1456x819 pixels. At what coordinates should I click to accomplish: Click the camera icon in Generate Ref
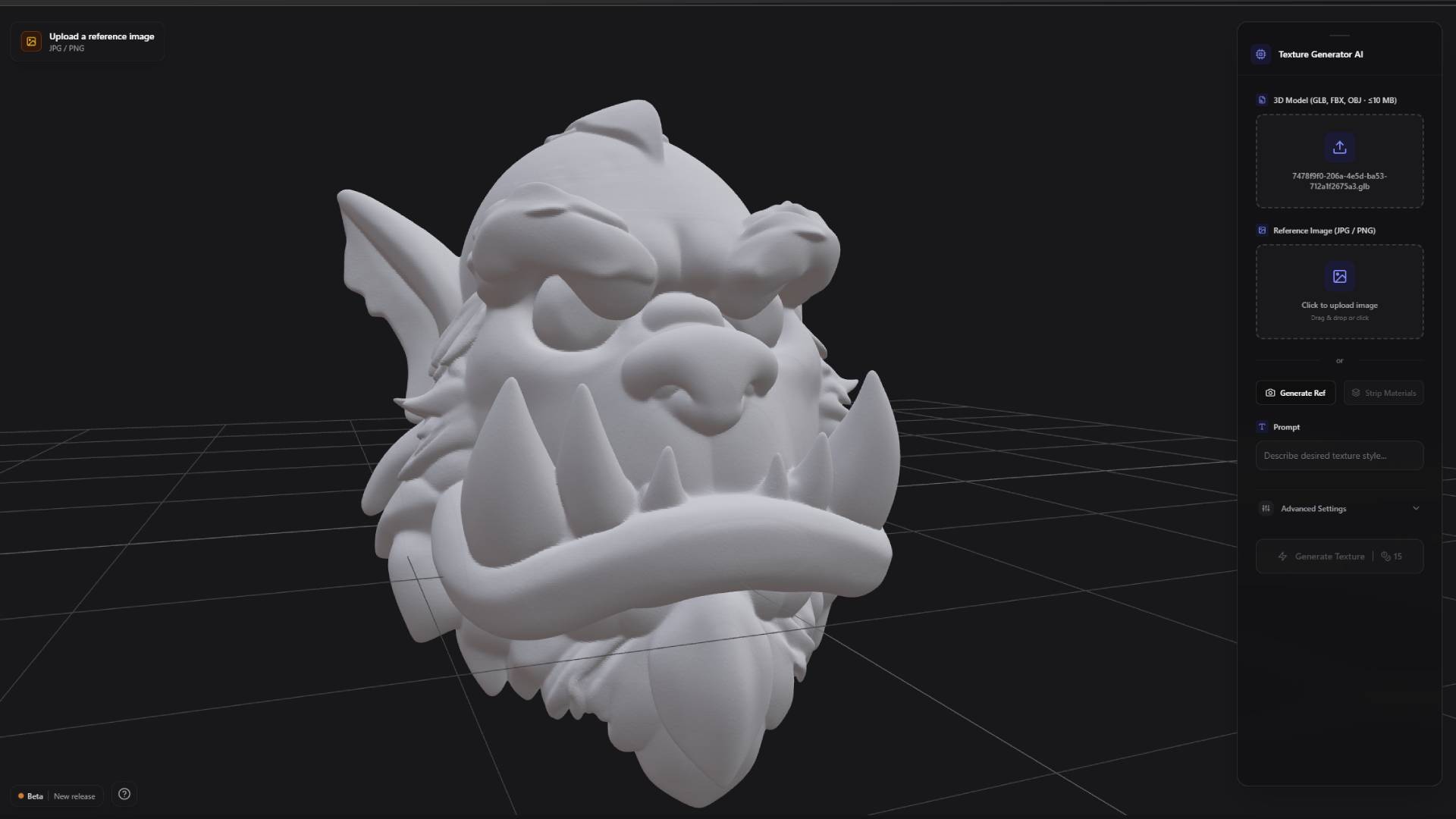[1270, 393]
